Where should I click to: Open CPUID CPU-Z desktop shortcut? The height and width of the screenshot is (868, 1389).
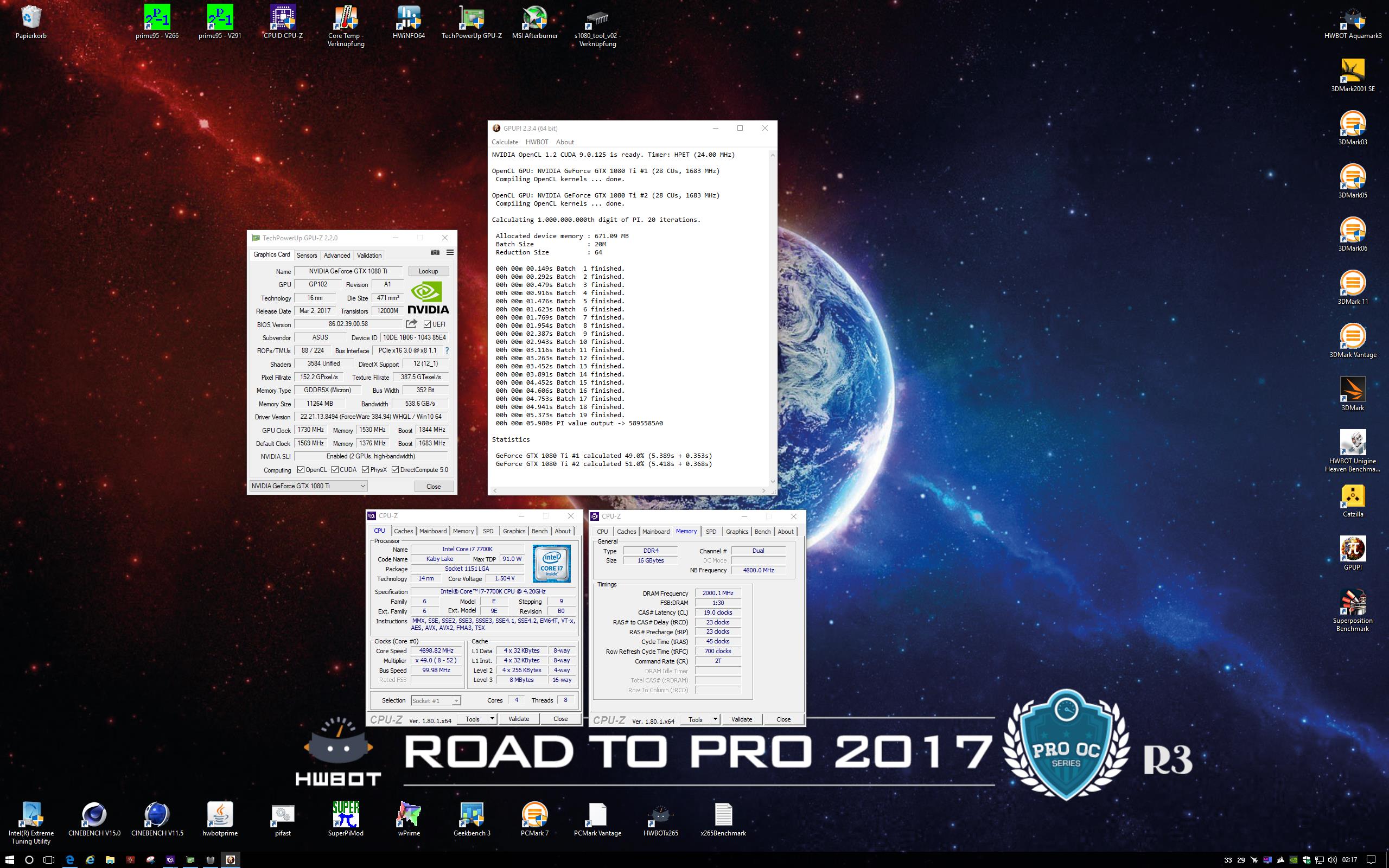point(283,22)
